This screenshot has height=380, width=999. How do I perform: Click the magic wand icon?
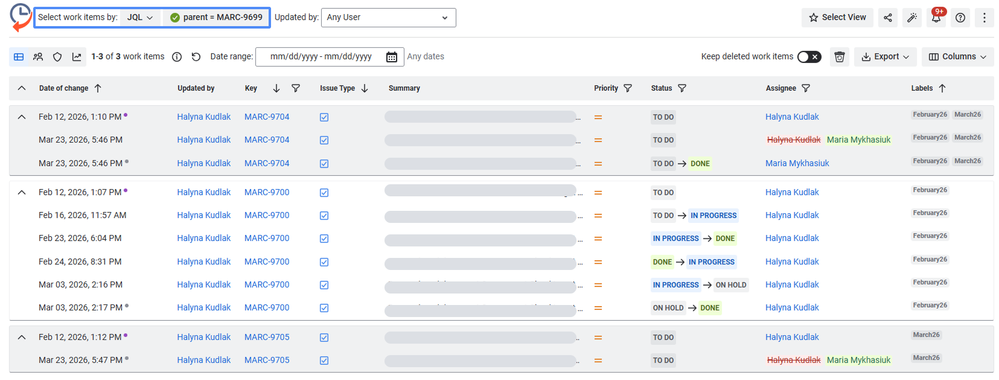pos(912,18)
